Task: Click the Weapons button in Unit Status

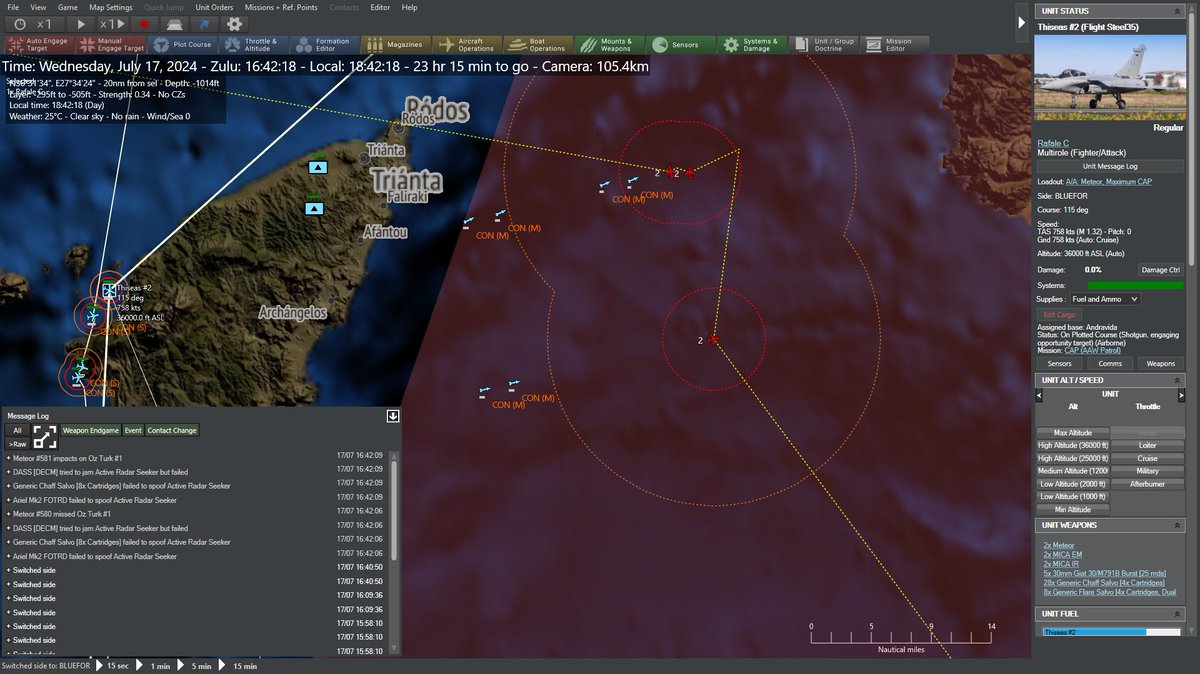Action: pyautogui.click(x=1160, y=364)
